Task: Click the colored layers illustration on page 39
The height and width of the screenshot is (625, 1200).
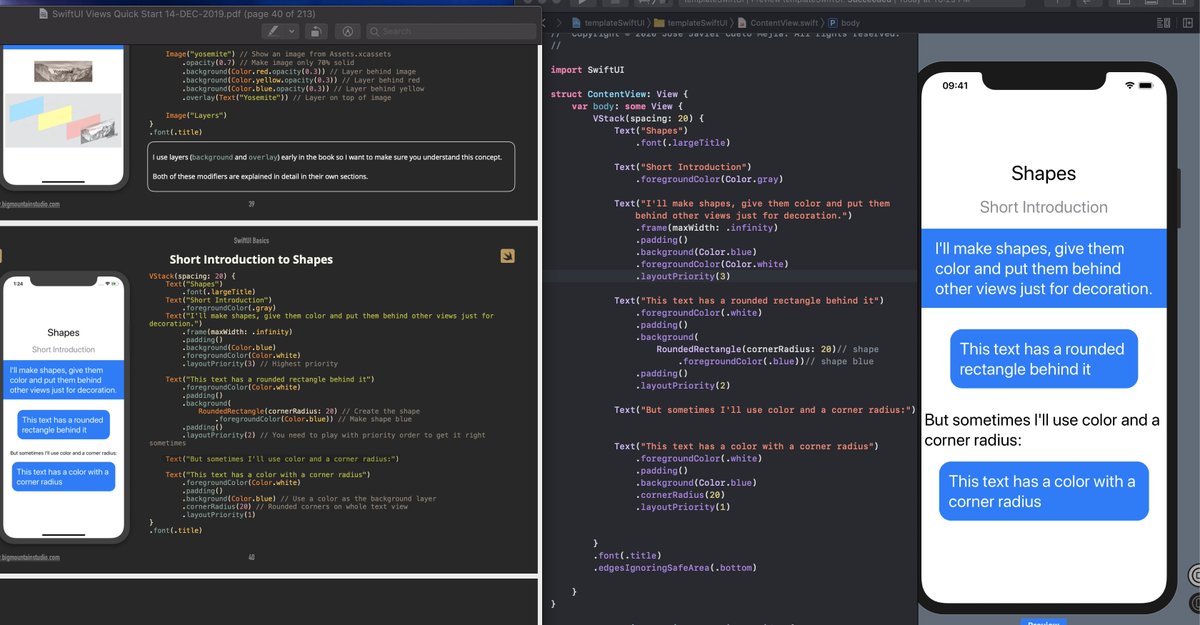Action: coord(63,119)
